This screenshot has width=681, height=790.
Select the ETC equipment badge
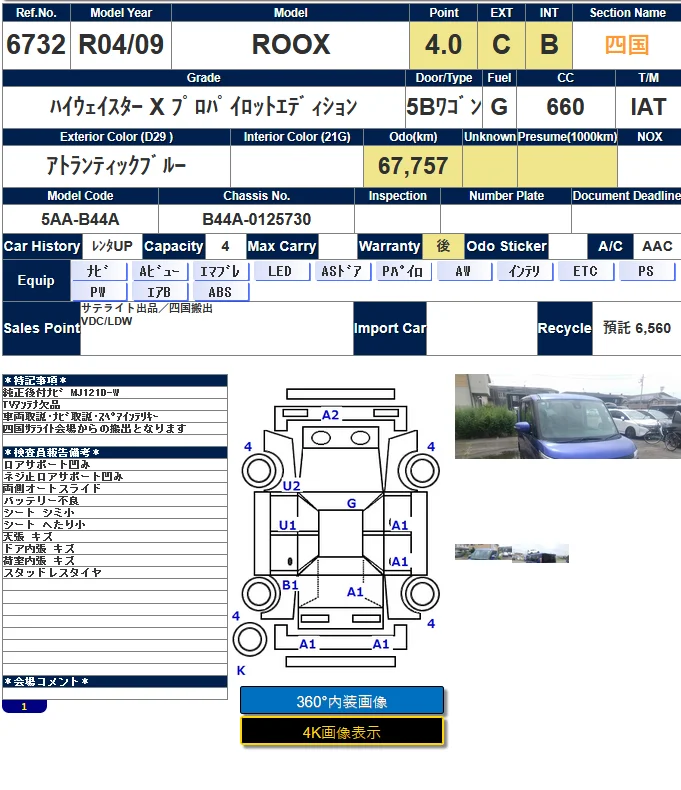585,271
